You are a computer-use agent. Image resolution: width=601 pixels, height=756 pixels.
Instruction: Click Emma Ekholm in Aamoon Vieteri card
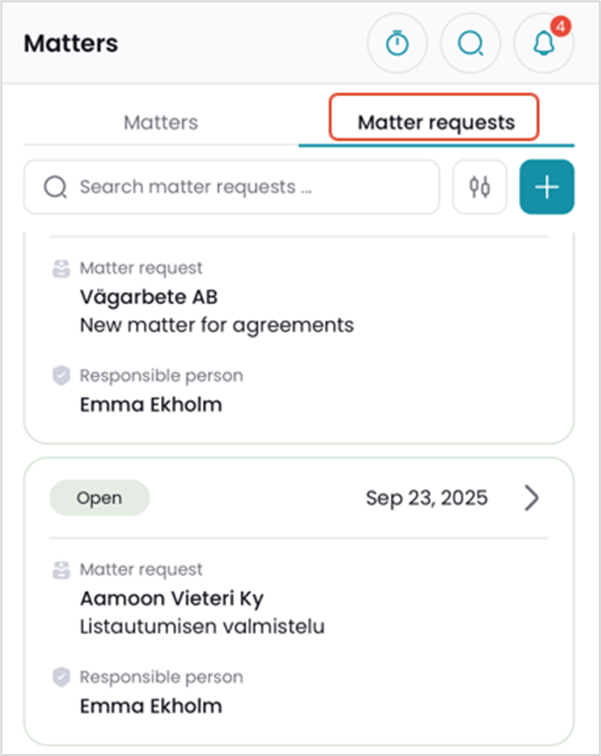pyautogui.click(x=150, y=706)
